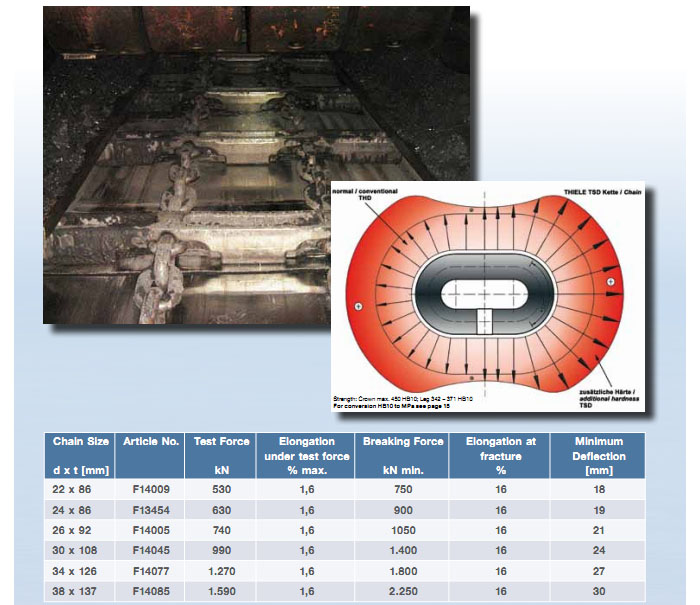This screenshot has width=700, height=605.
Task: Click the plus symbol on the diagram's right lobe
Action: point(609,284)
